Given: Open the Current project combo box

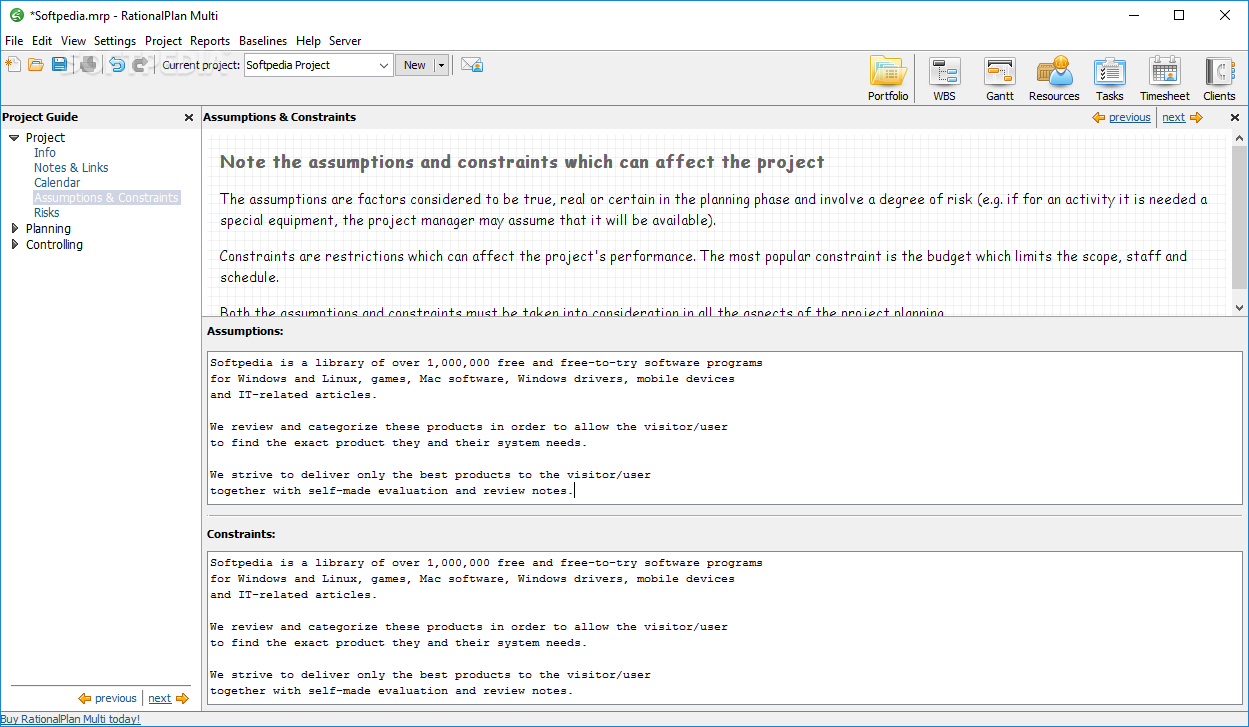Looking at the screenshot, I should coord(317,65).
